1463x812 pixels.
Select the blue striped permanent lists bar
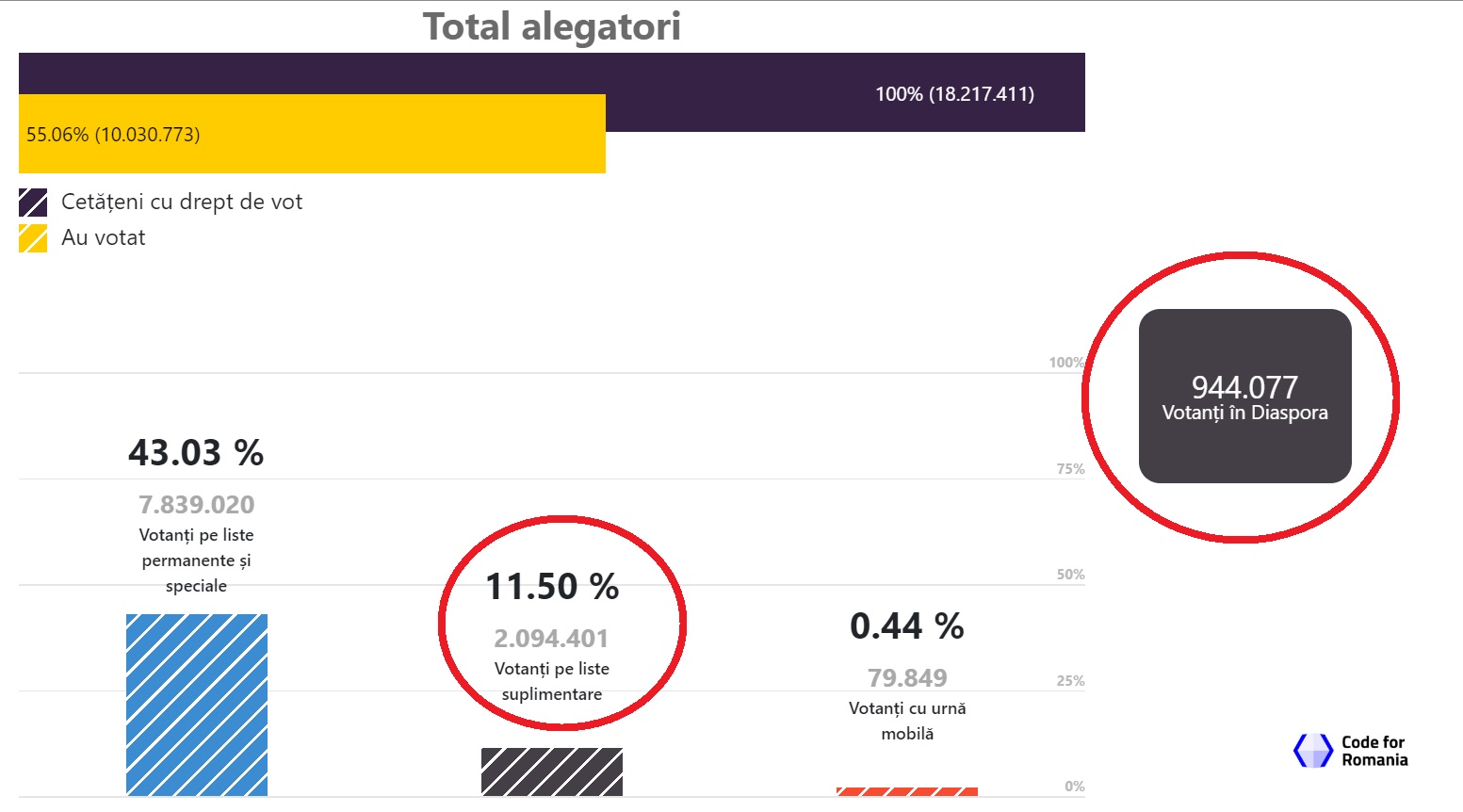click(x=197, y=705)
